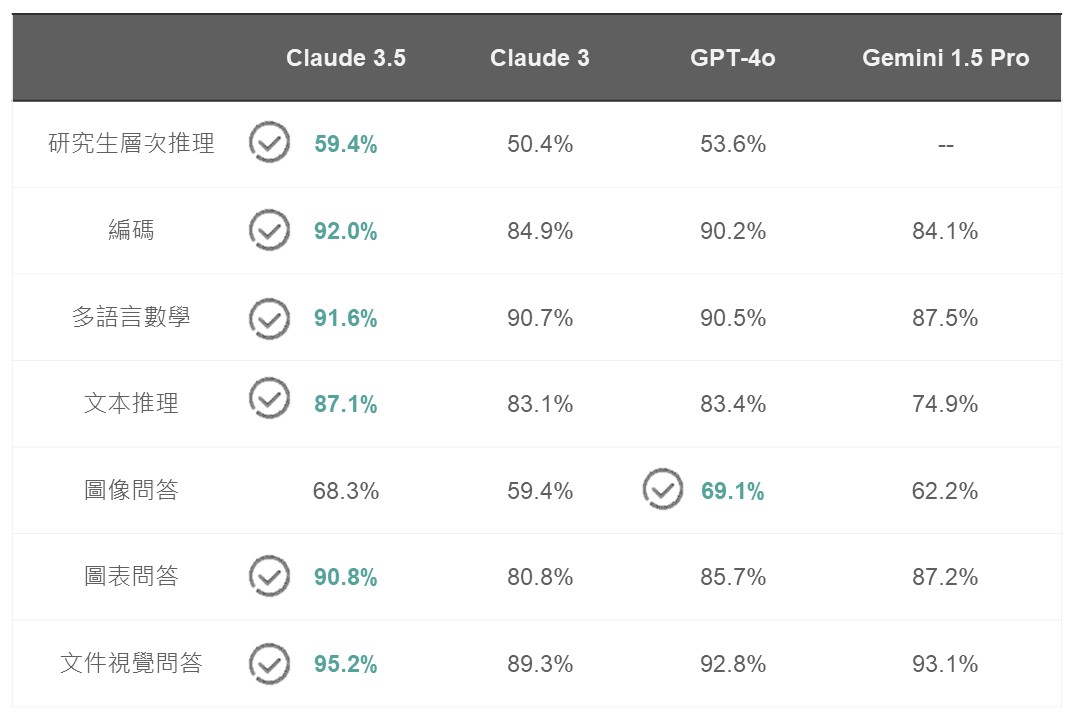This screenshot has width=1077, height=718.
Task: Click checkmark icon beside 87.1% score
Action: [268, 398]
